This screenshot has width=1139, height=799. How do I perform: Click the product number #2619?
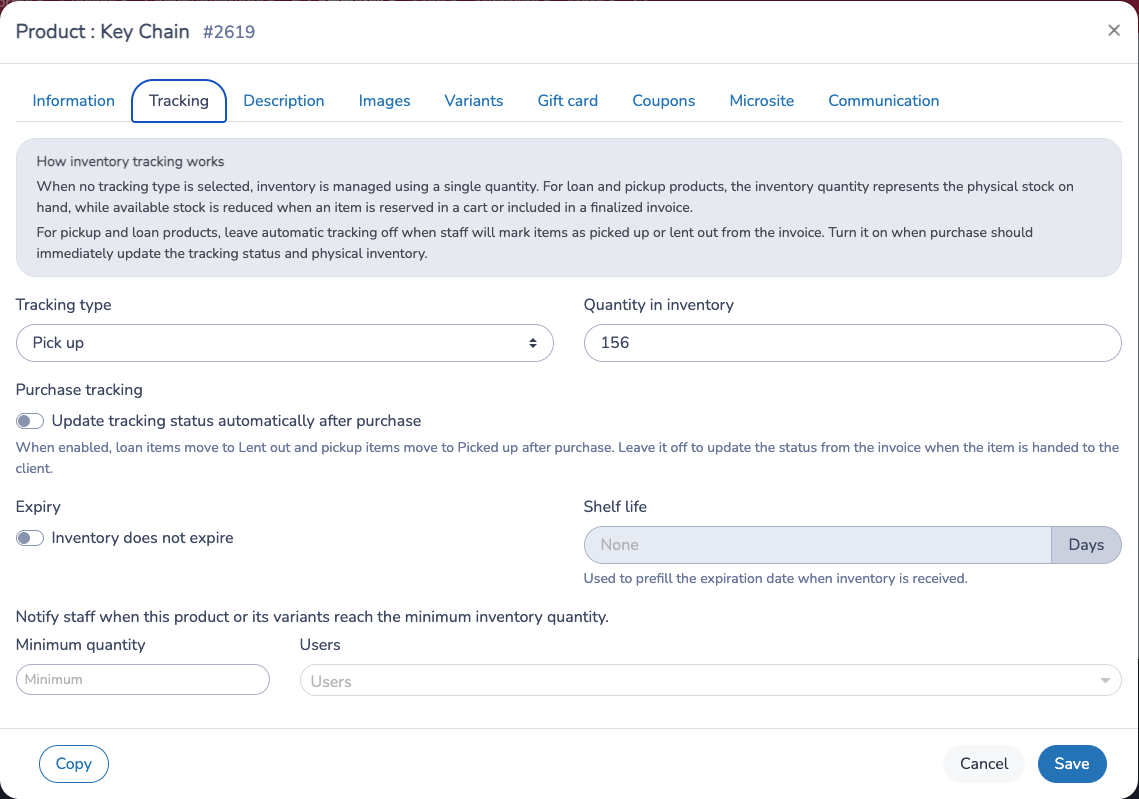[x=229, y=32]
